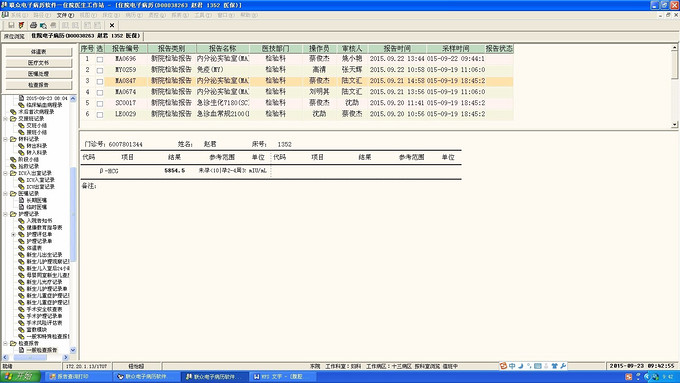This screenshot has width=680, height=383.
Task: Collapse the 护理记录 tree node
Action: tap(6, 214)
